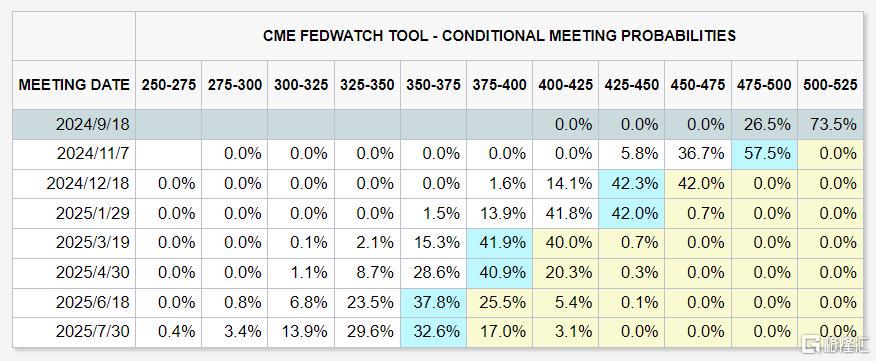Click the 40.9% cell for 2025/4/30
876x361 pixels.
[499, 273]
